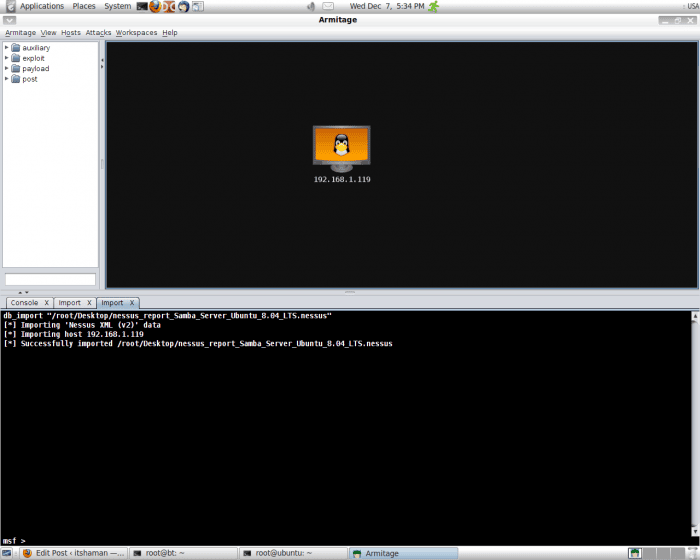The image size is (700, 560).
Task: Expand the post module folder
Action: (6, 79)
